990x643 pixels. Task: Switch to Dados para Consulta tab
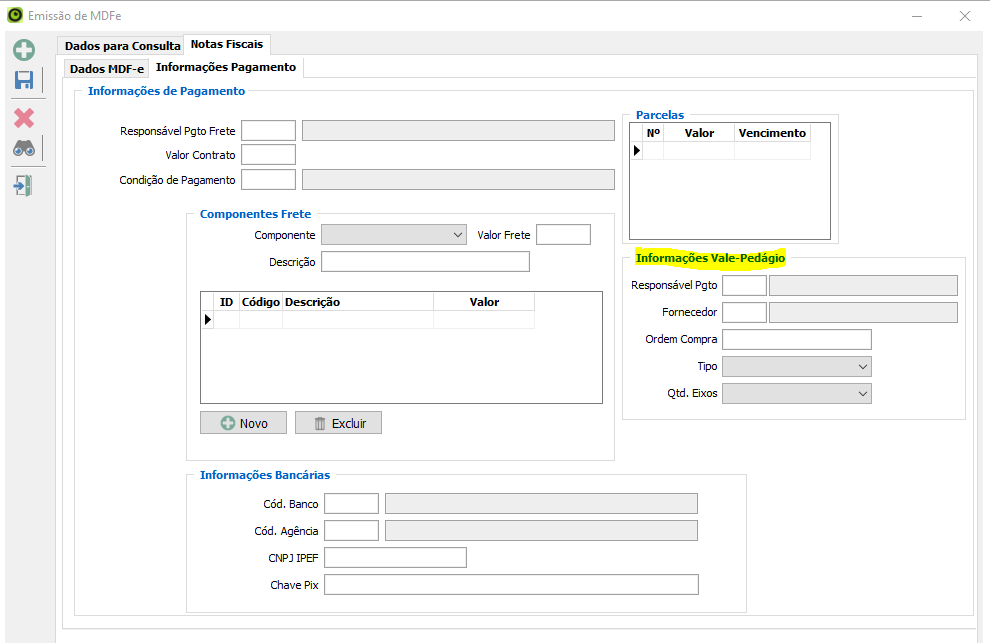point(122,45)
